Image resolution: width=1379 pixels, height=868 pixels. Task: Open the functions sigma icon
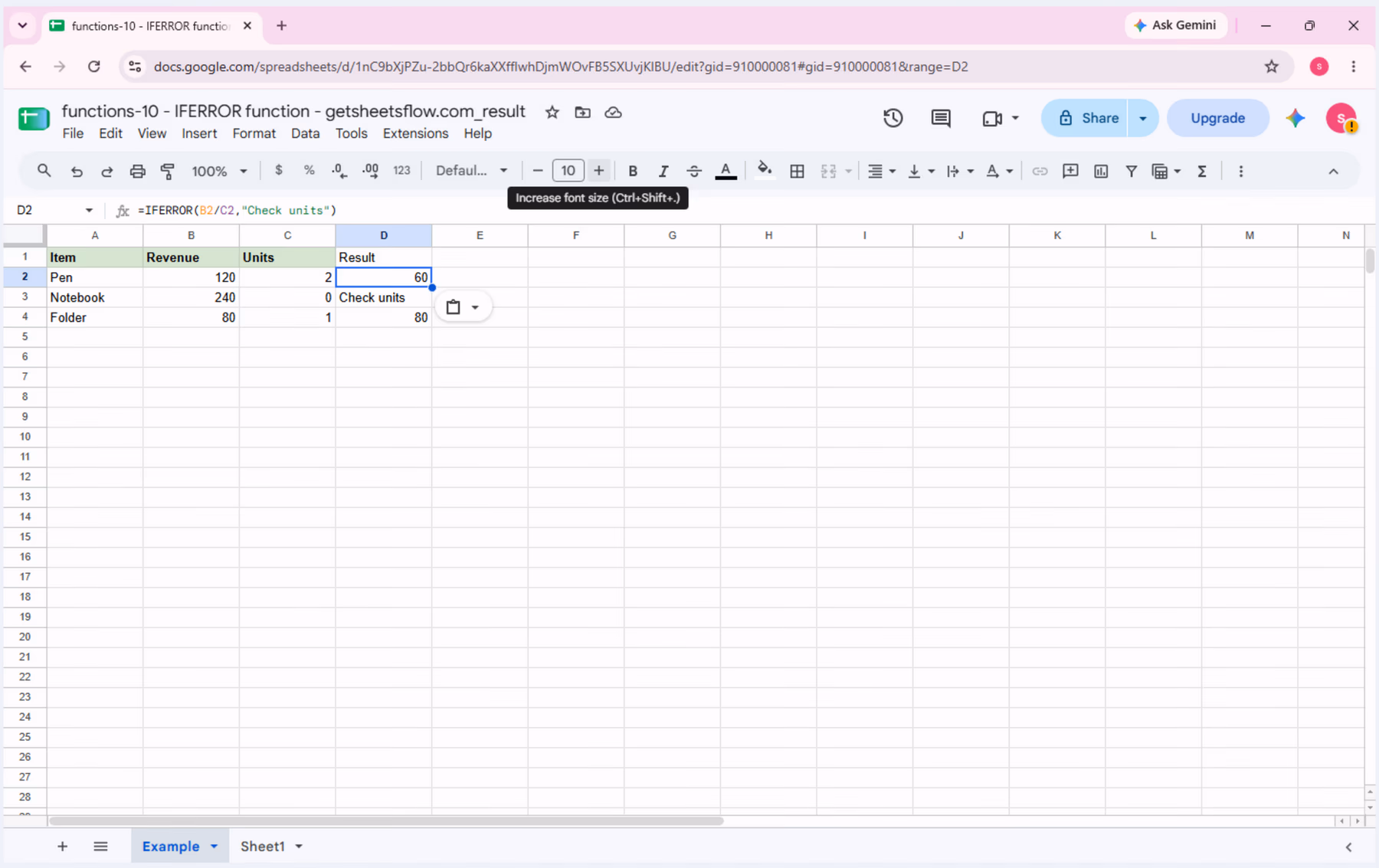coord(1202,171)
